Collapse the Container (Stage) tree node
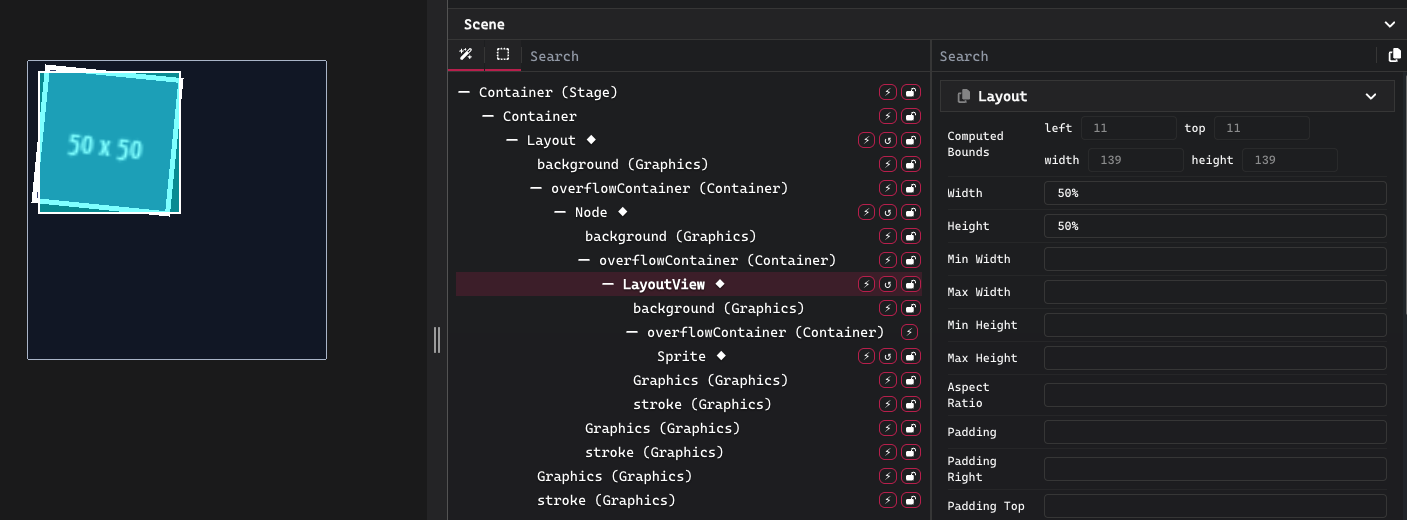The height and width of the screenshot is (520, 1407). (464, 92)
